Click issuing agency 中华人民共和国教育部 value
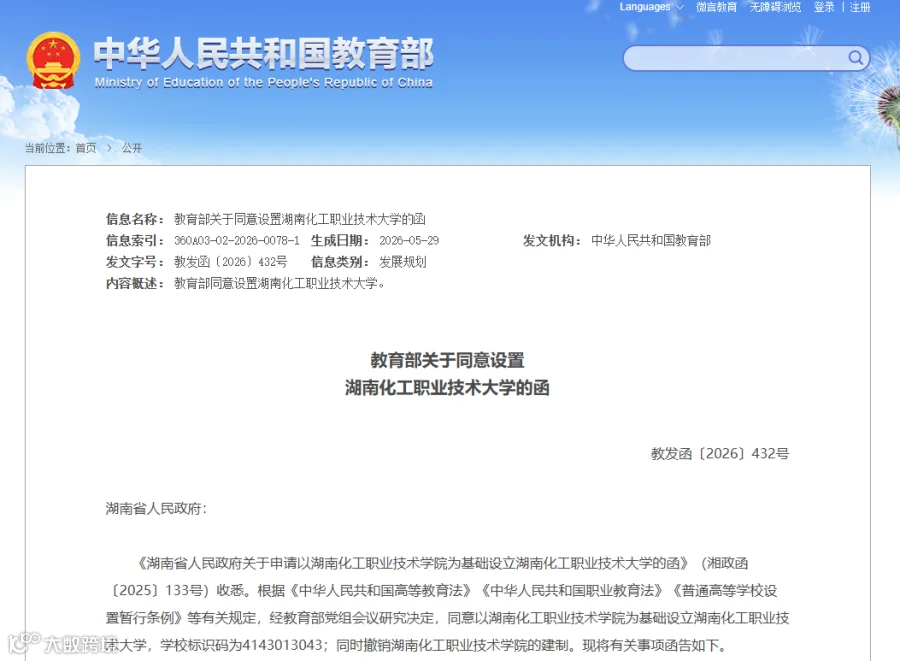The width and height of the screenshot is (900, 661). (x=651, y=240)
